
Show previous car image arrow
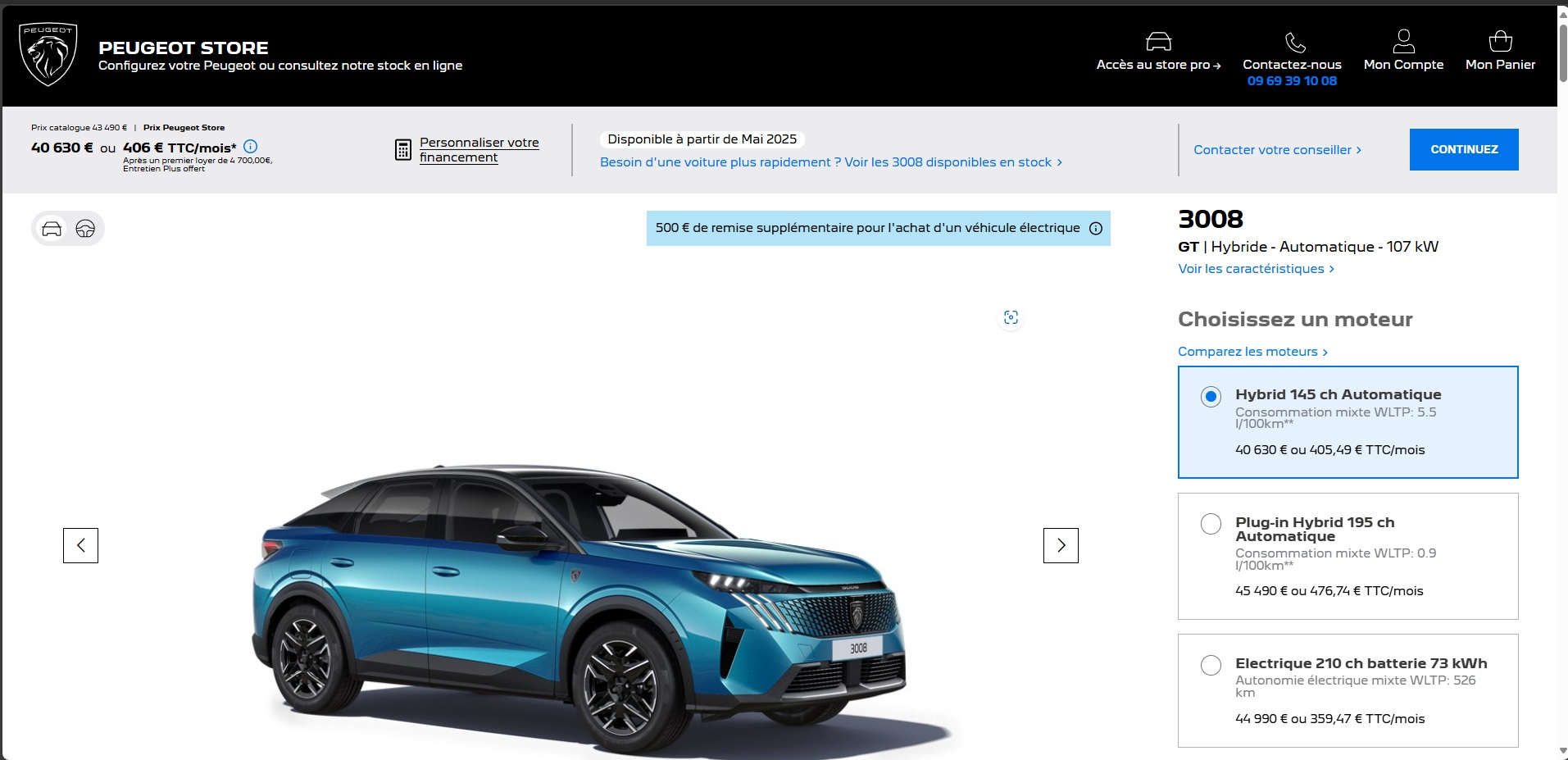point(80,545)
